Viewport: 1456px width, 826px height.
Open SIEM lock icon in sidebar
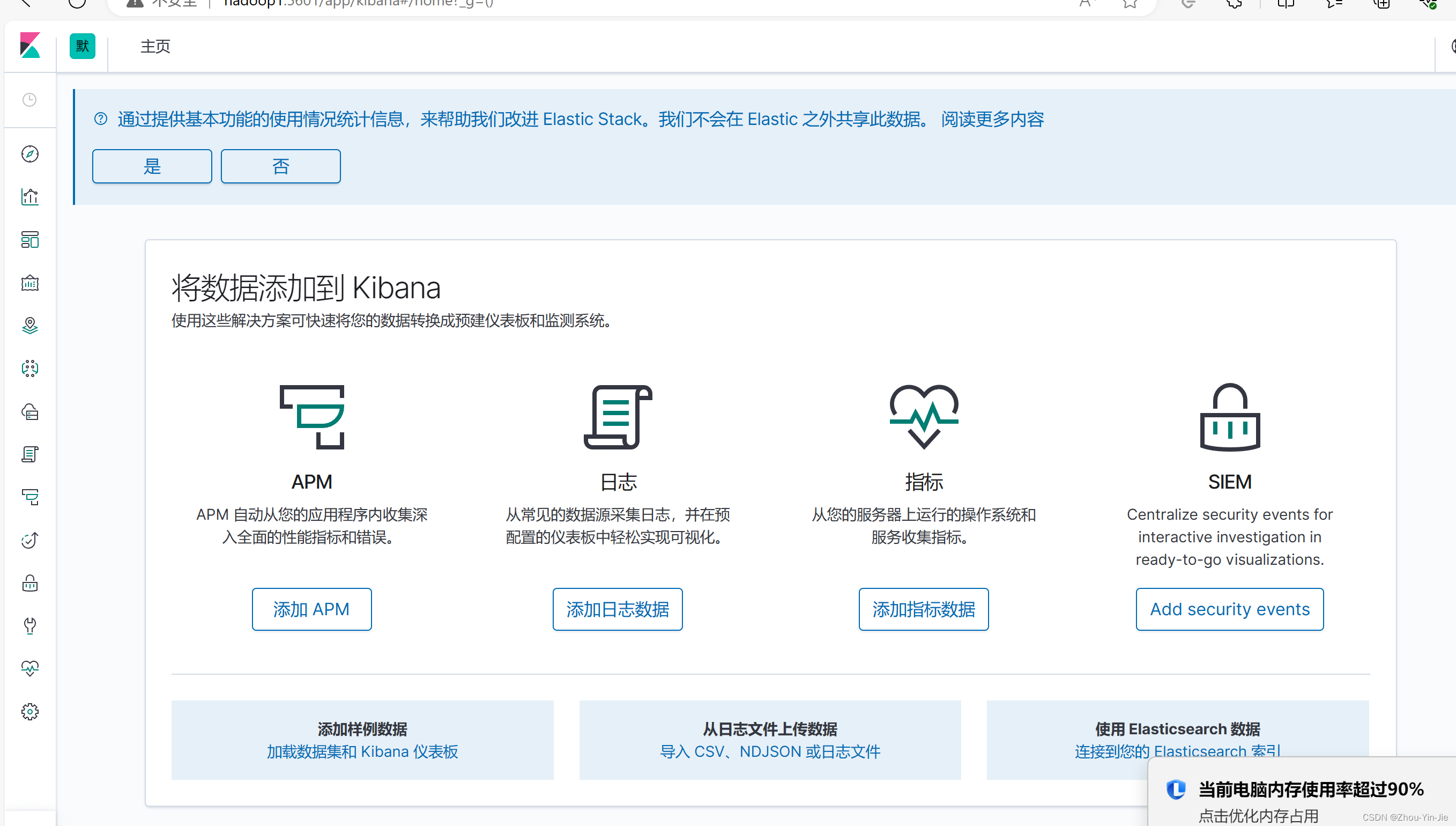29,583
